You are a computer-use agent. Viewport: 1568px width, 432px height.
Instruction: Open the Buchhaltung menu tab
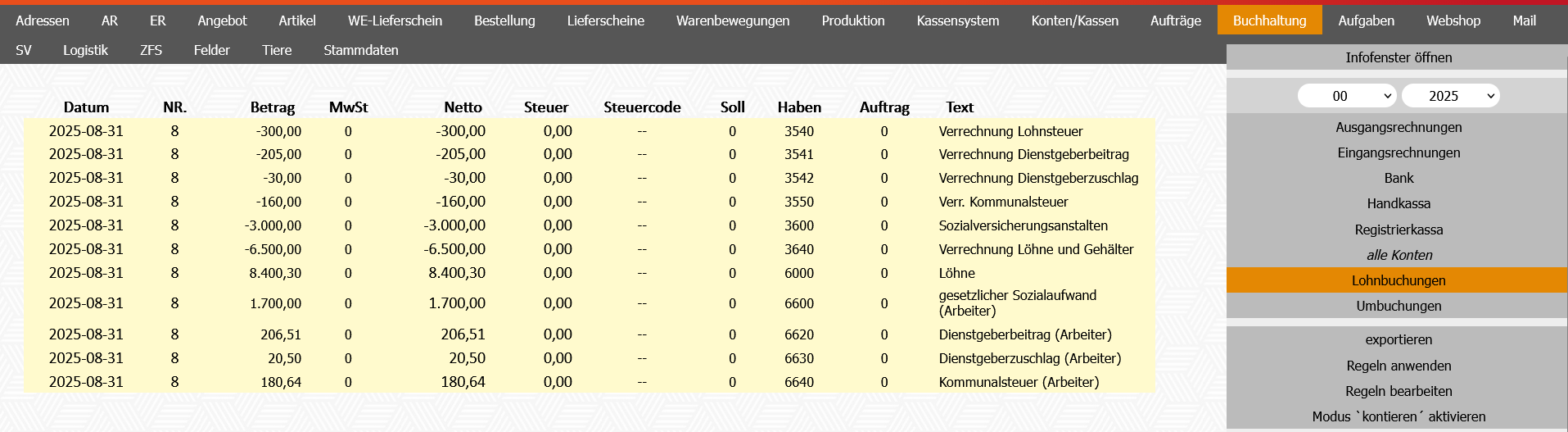point(1269,20)
